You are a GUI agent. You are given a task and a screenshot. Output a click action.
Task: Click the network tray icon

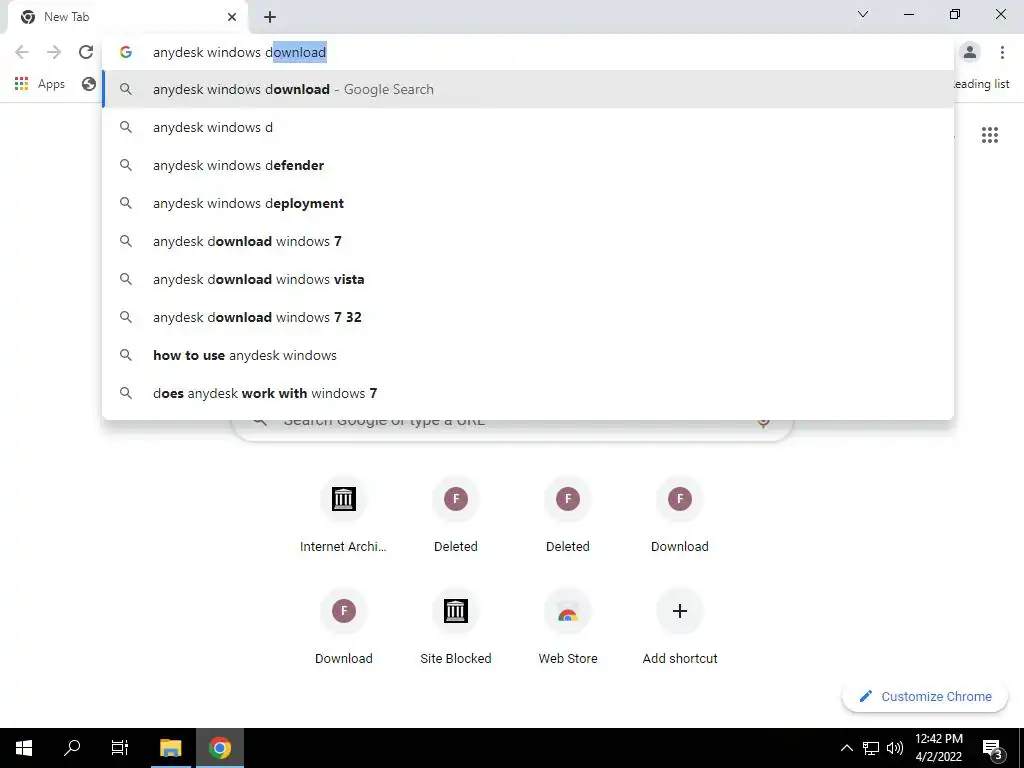(x=871, y=748)
